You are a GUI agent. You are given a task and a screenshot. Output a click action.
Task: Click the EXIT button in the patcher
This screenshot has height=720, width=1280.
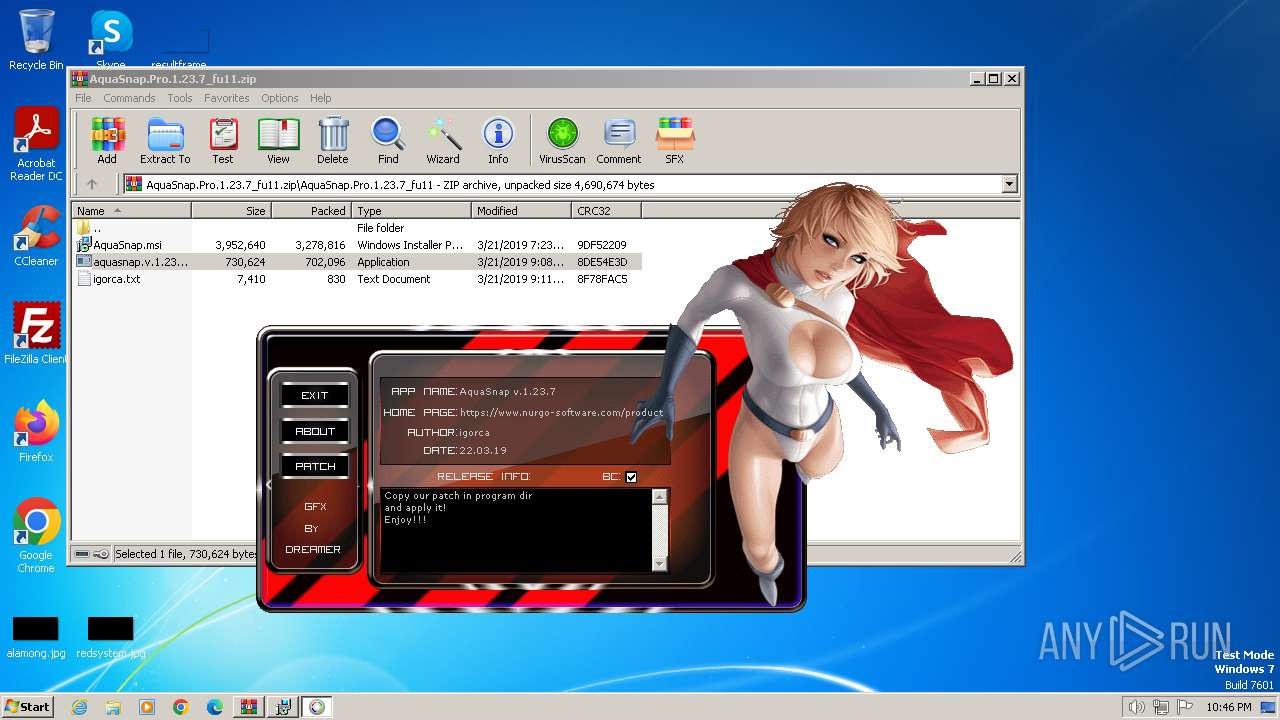pyautogui.click(x=315, y=395)
